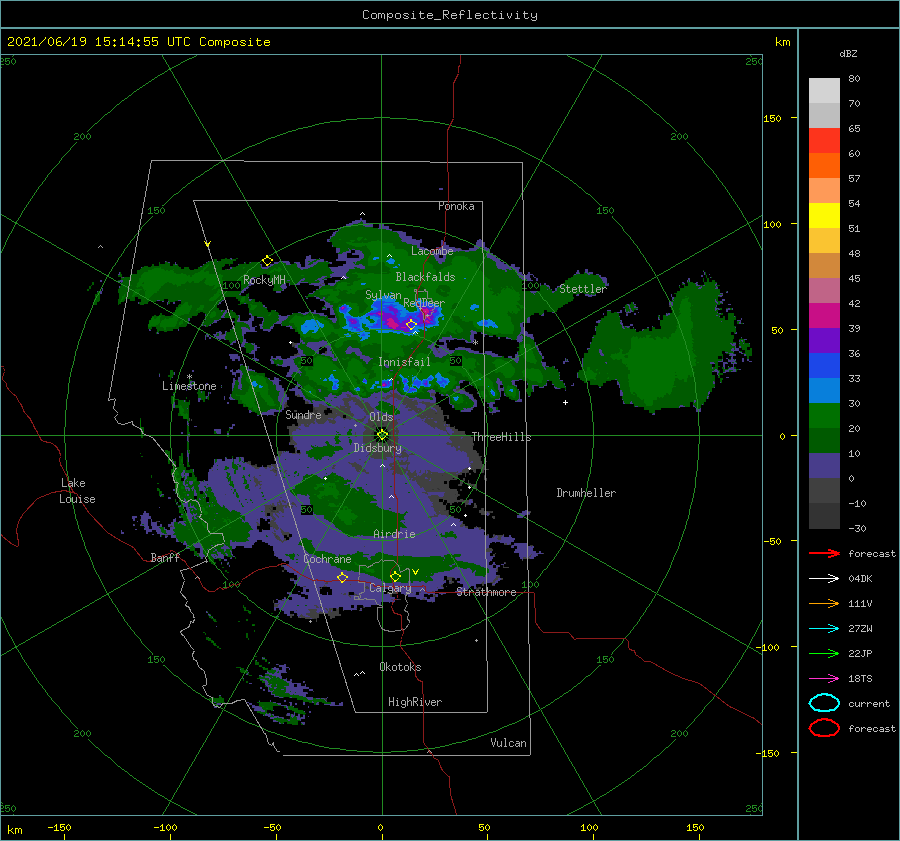Click the Calgary city label

point(390,588)
